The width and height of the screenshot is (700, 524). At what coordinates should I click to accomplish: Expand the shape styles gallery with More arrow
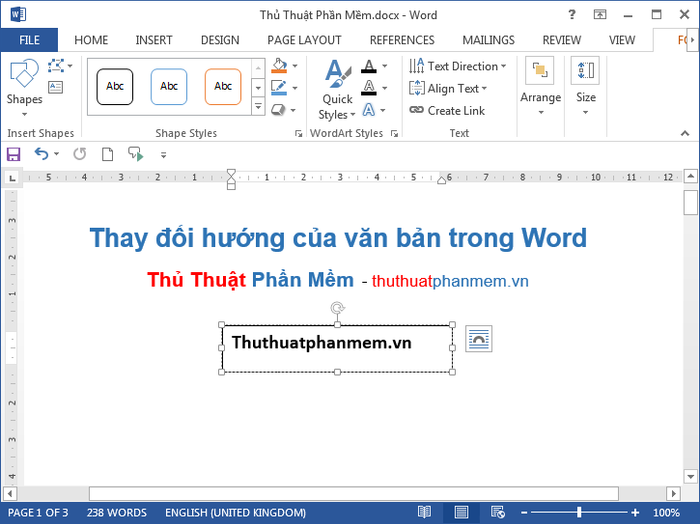[x=258, y=107]
